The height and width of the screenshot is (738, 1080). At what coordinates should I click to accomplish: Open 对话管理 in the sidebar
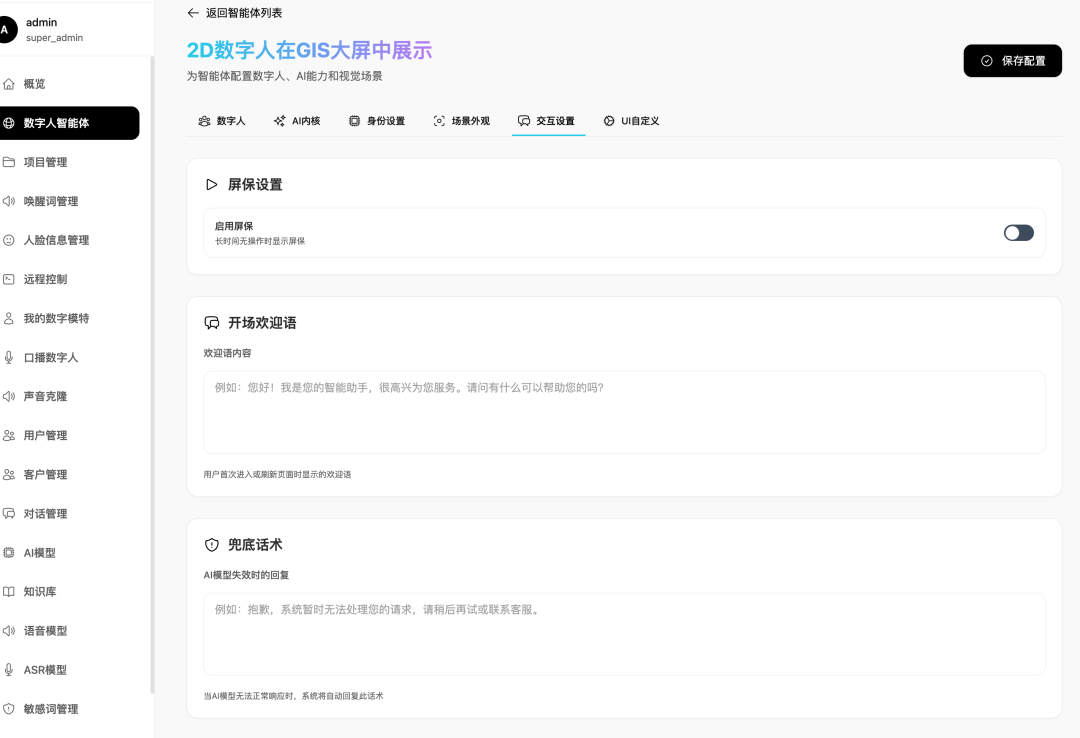(x=69, y=513)
